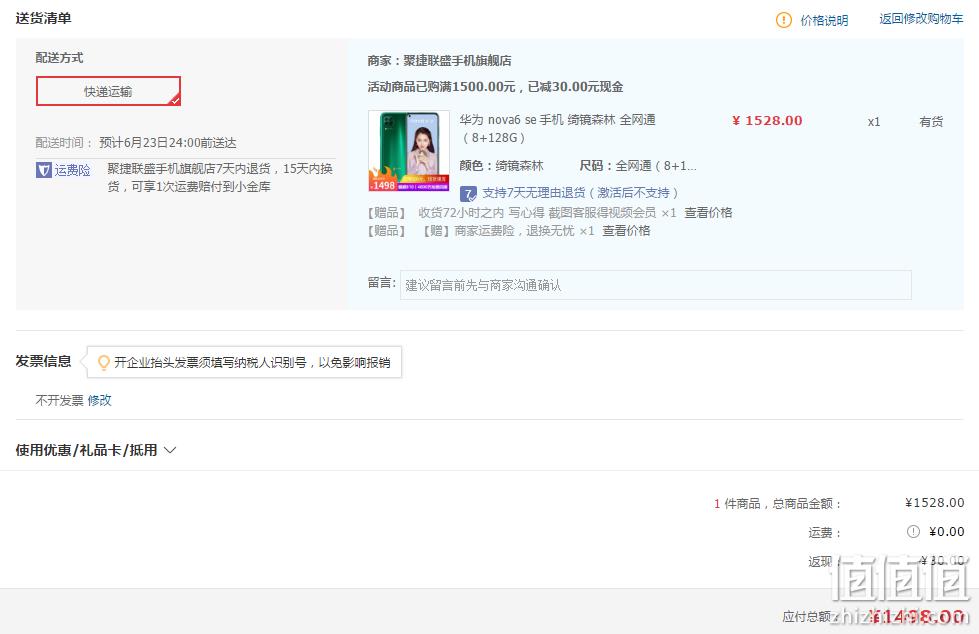Open the 运费险 link

coord(72,170)
